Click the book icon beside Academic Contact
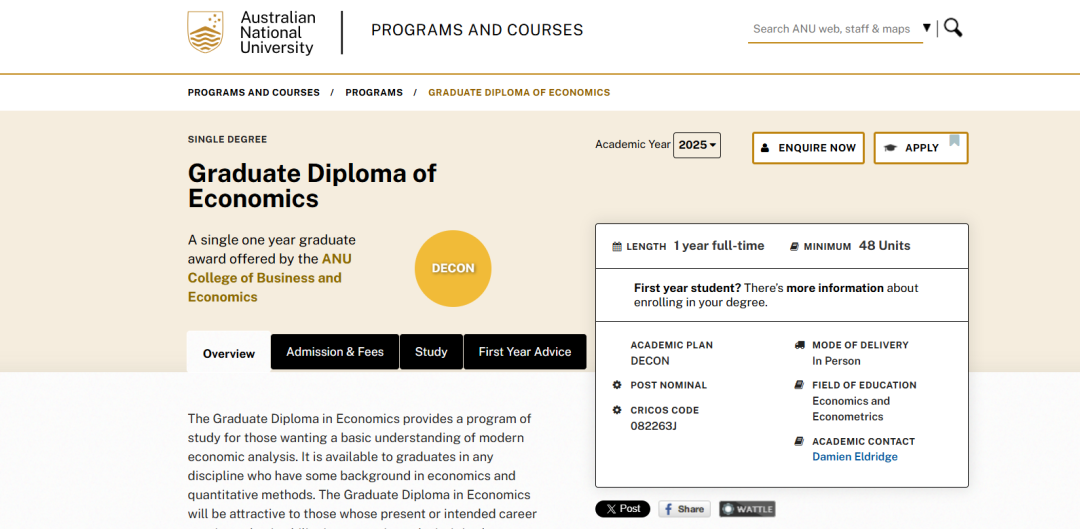 [799, 441]
